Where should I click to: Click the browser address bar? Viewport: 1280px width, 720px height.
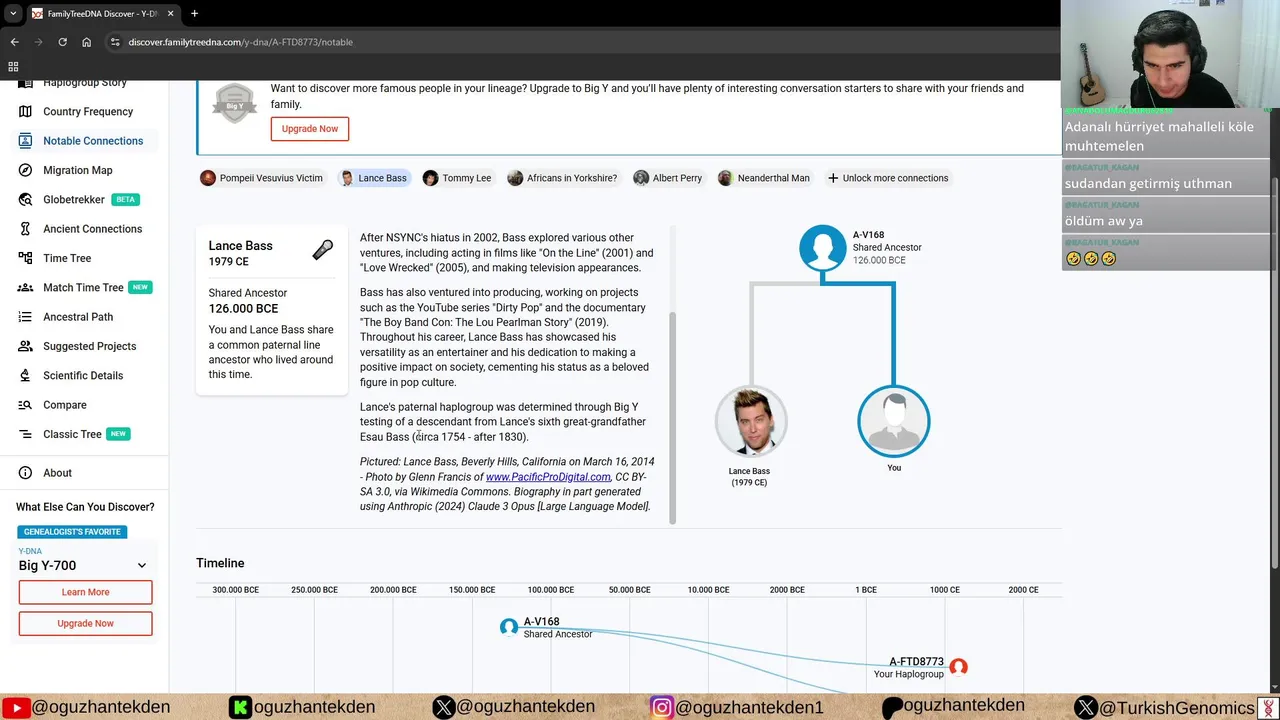click(x=580, y=42)
